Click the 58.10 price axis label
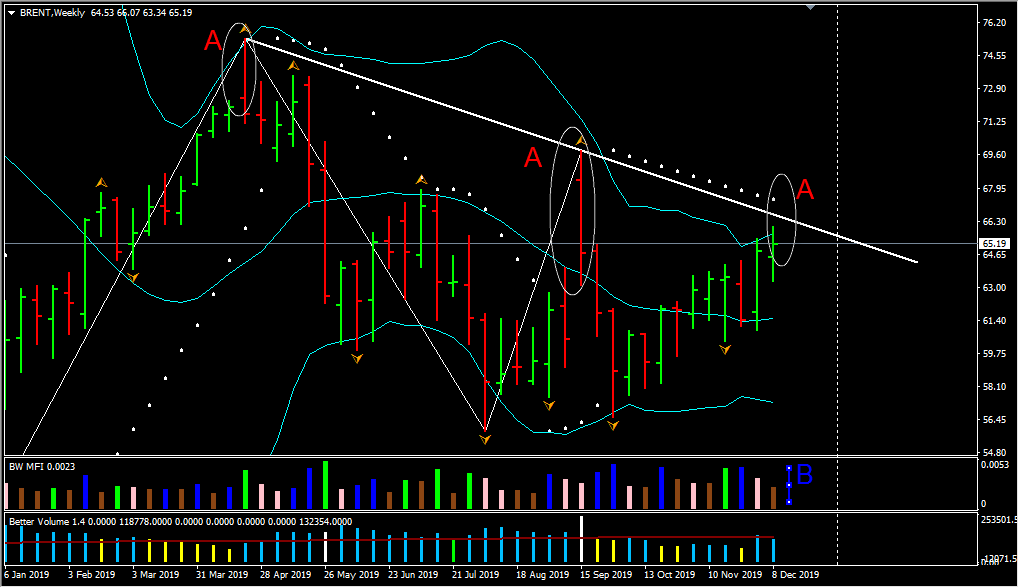The width and height of the screenshot is (1019, 588). click(994, 387)
